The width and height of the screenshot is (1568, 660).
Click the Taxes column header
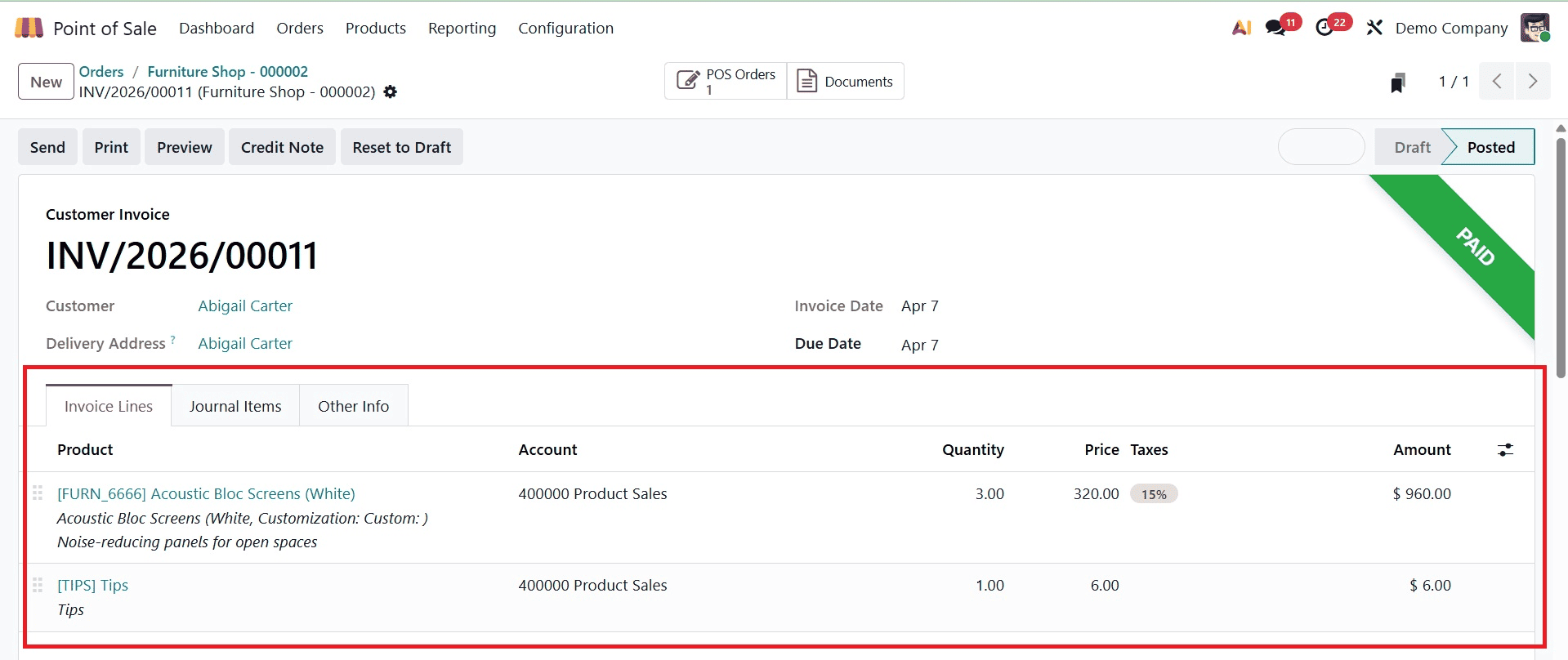tap(1149, 449)
